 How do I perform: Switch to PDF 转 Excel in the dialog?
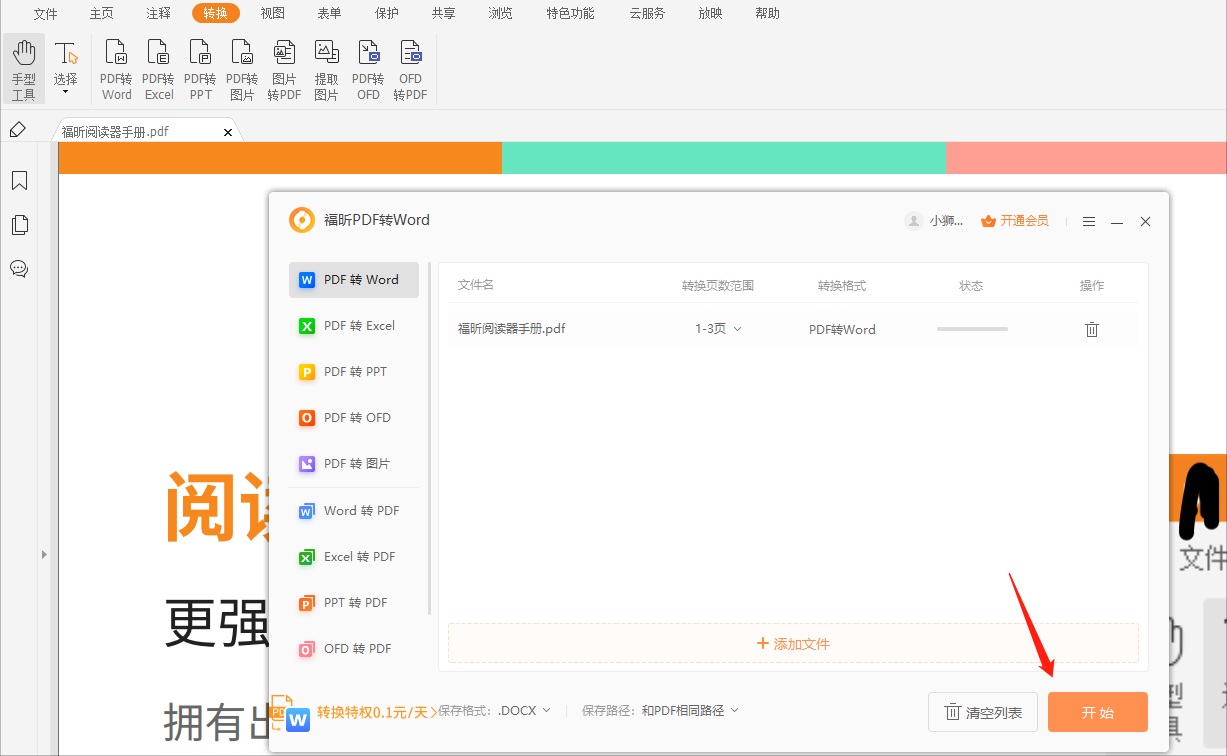(x=353, y=325)
